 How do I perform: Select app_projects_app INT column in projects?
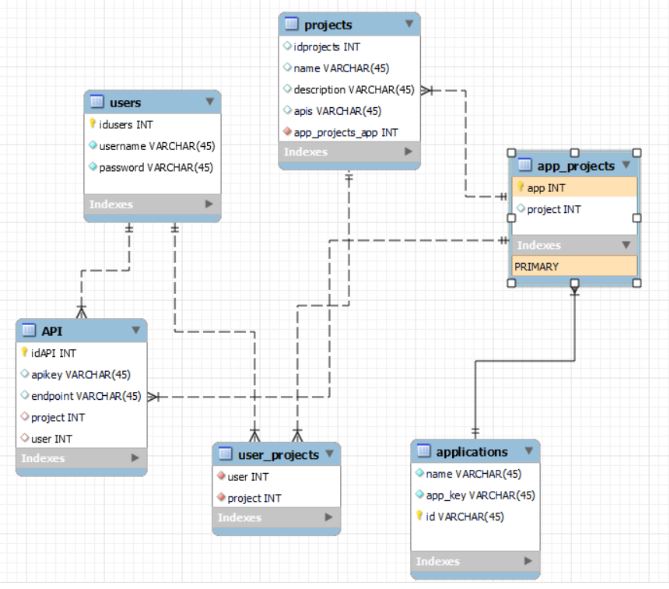coord(346,132)
